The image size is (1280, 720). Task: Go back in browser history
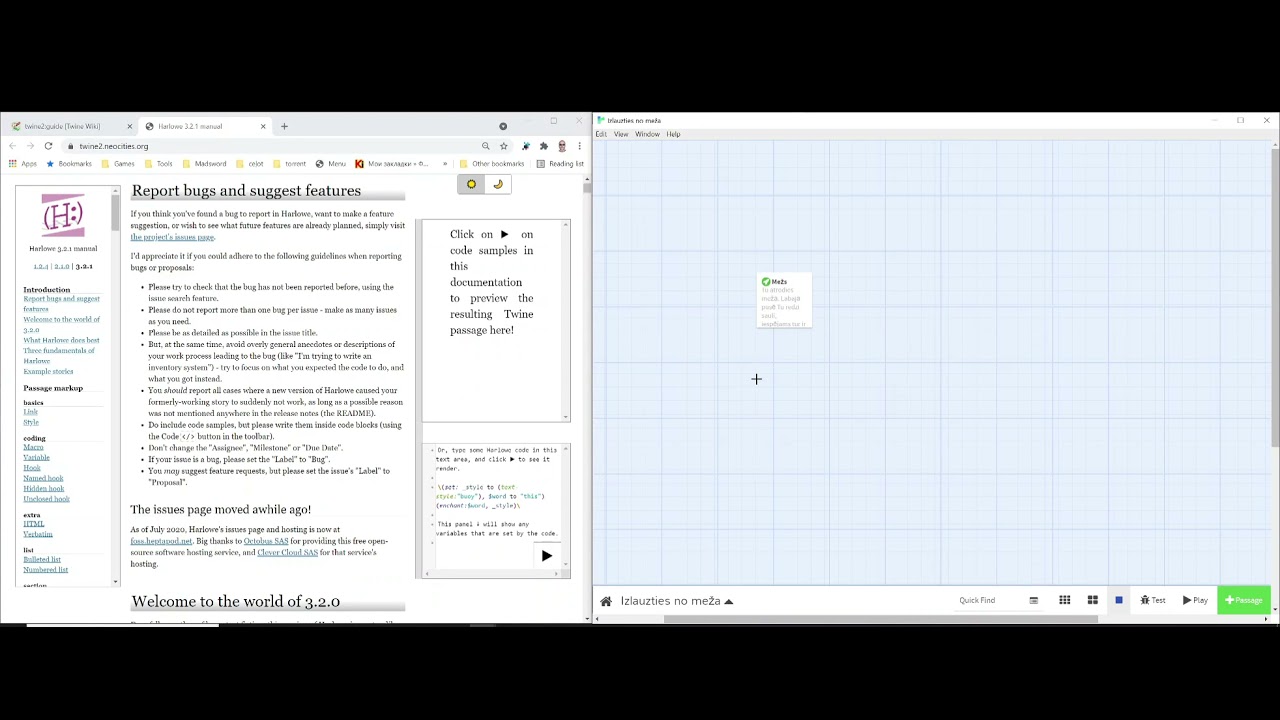12,146
